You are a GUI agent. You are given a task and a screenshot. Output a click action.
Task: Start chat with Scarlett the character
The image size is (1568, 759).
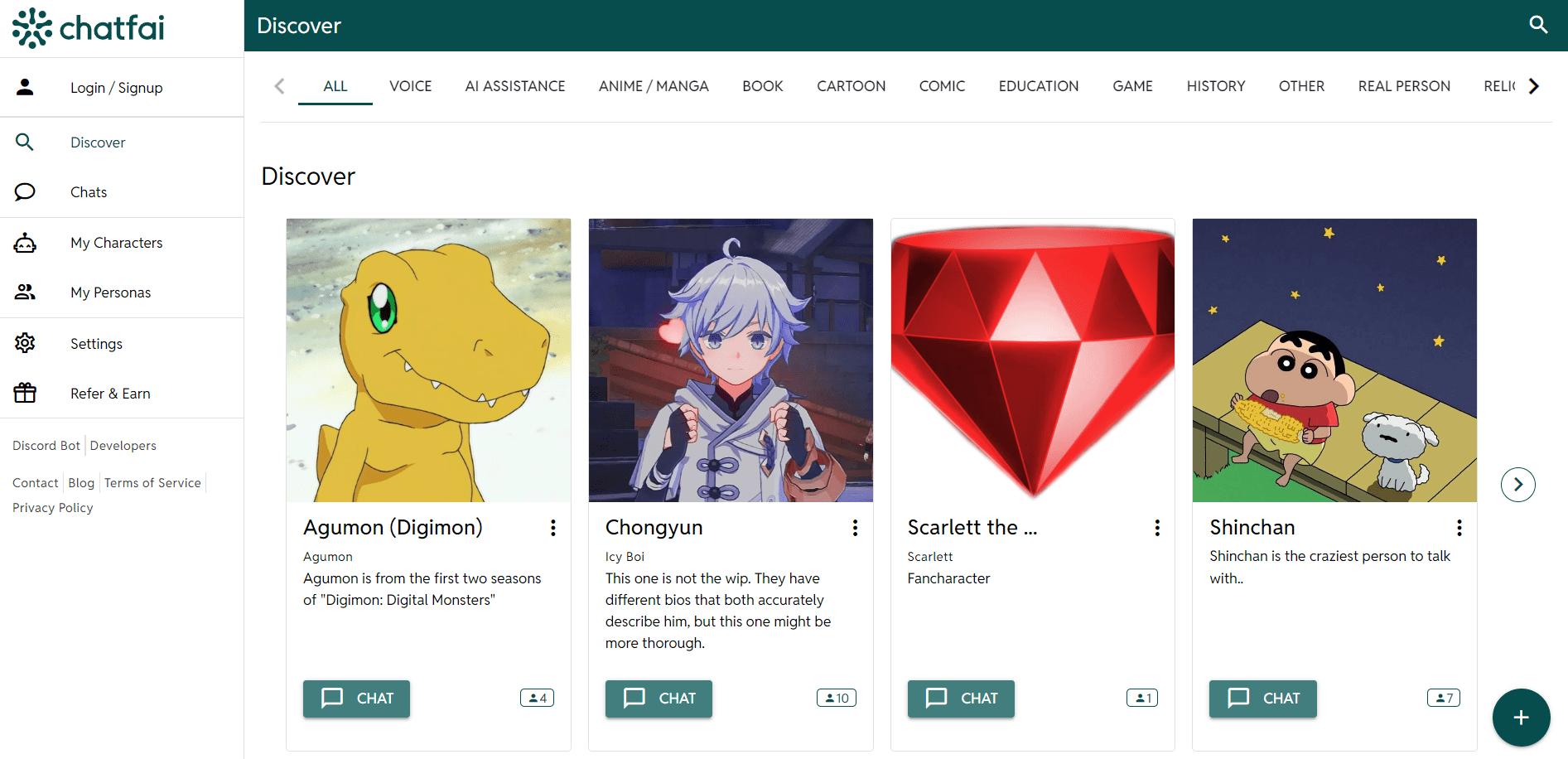(x=961, y=699)
